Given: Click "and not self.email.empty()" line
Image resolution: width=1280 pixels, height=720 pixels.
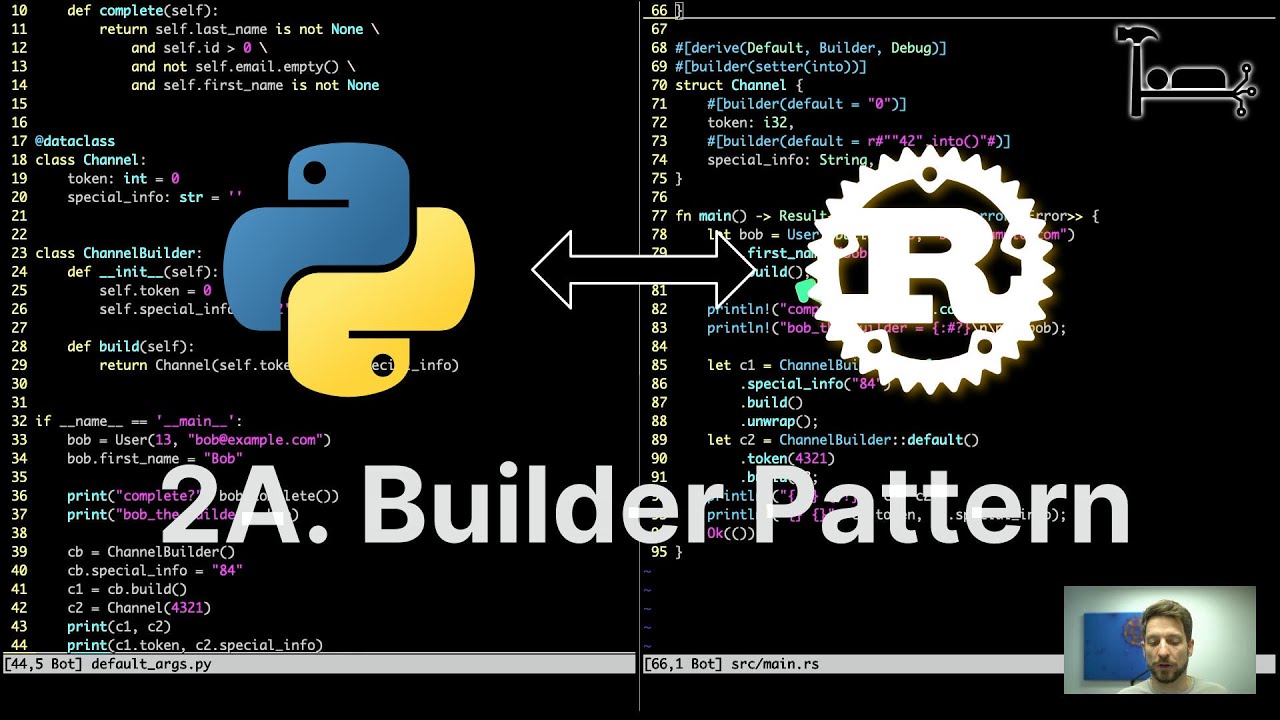Looking at the screenshot, I should tap(243, 67).
